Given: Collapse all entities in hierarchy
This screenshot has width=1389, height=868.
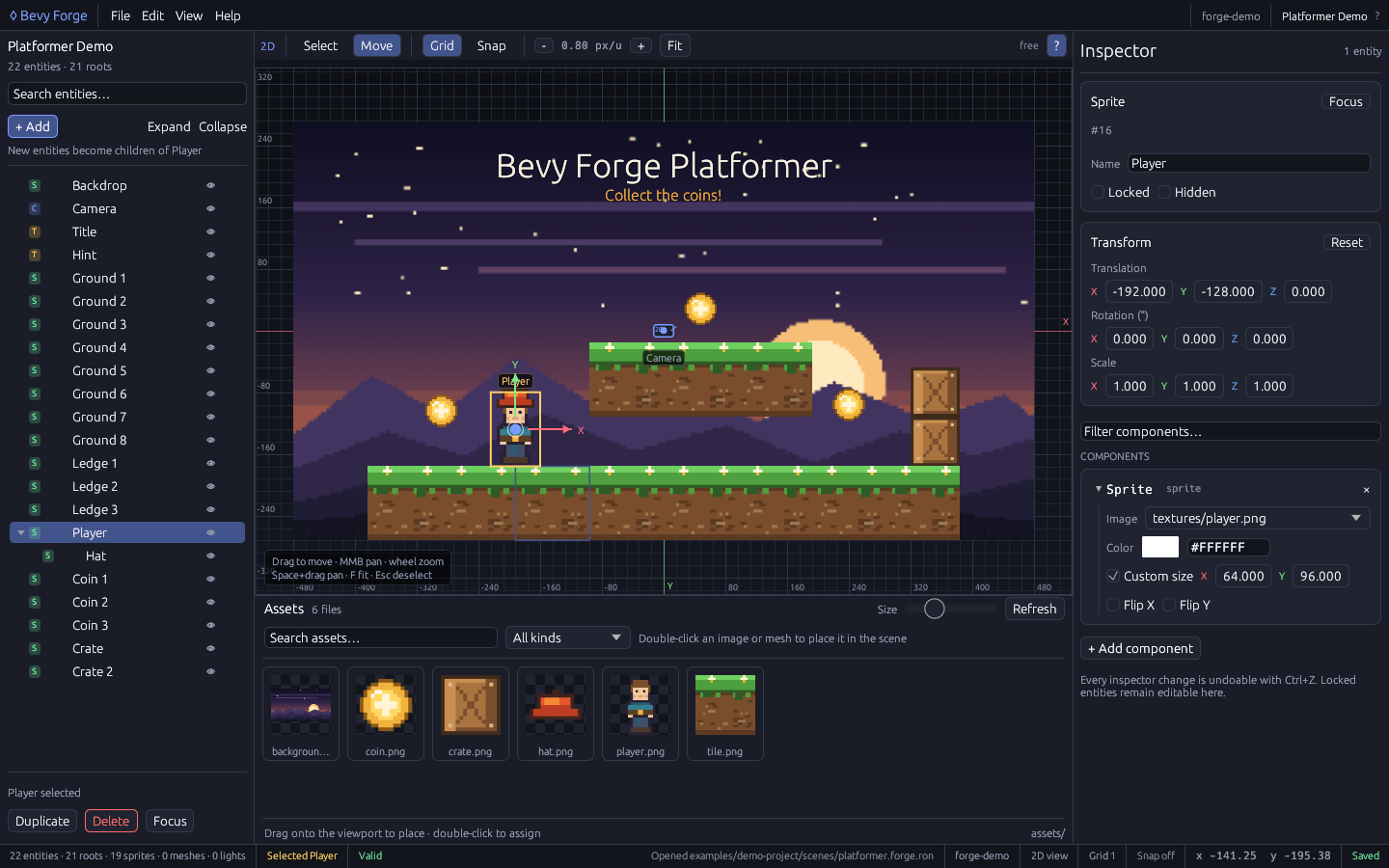Looking at the screenshot, I should coord(223,126).
